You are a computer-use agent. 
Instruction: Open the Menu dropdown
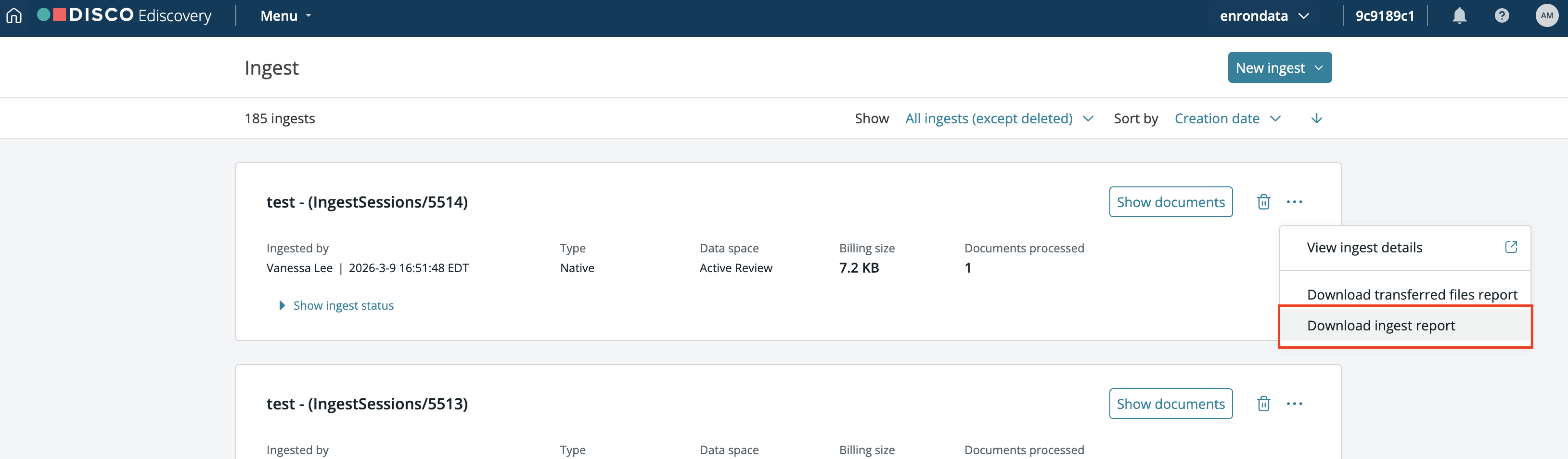(x=285, y=16)
